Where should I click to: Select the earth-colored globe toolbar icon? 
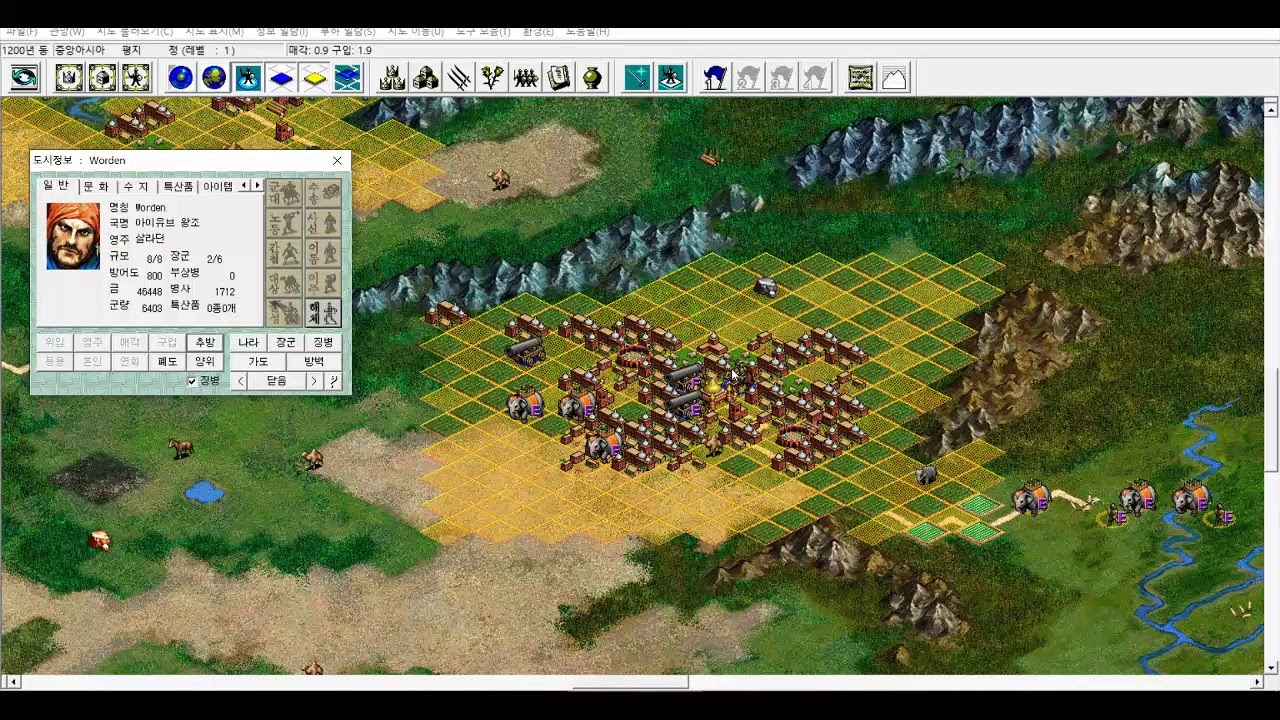click(x=214, y=77)
